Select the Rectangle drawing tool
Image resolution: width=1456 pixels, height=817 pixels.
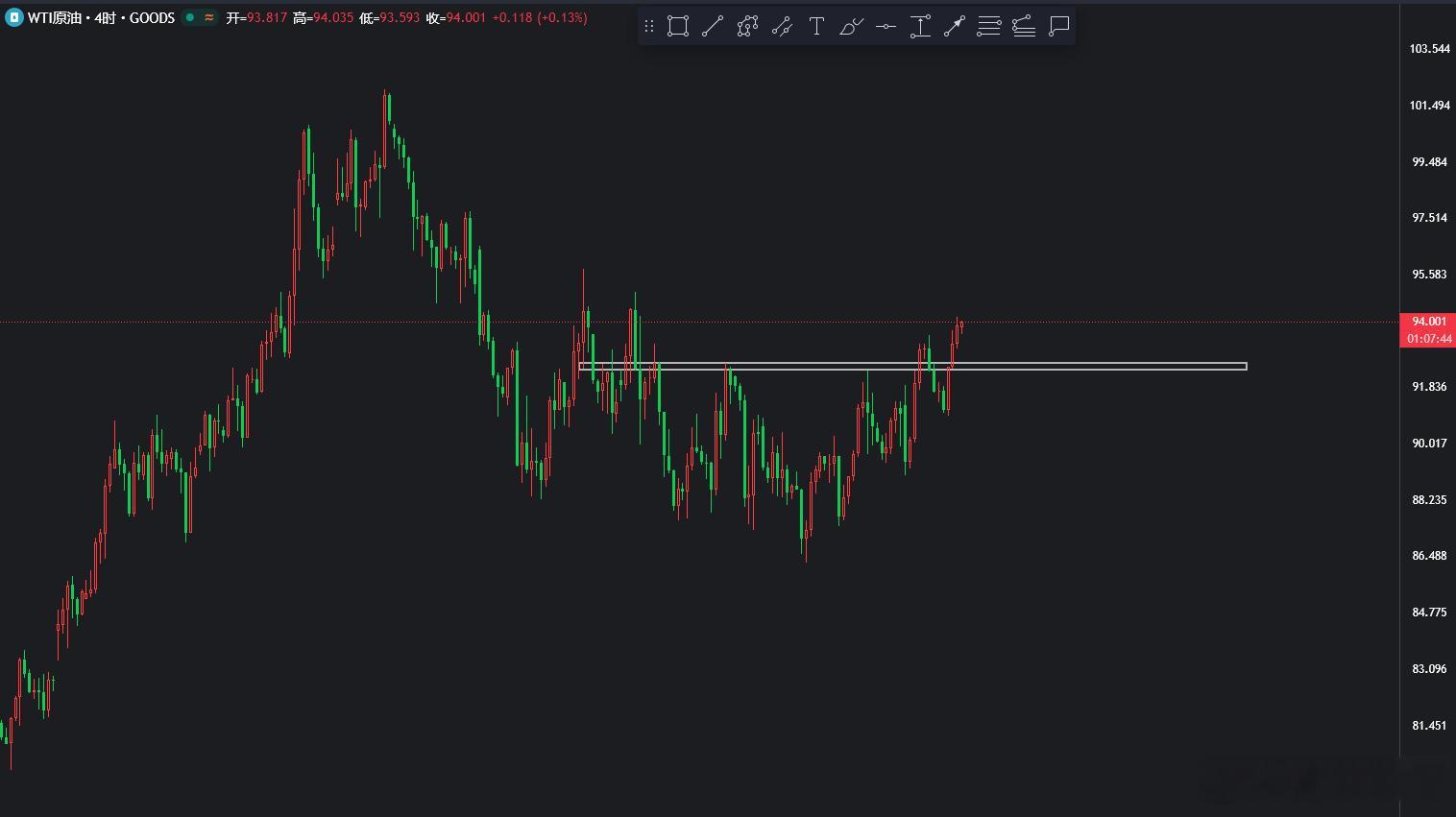pyautogui.click(x=678, y=27)
